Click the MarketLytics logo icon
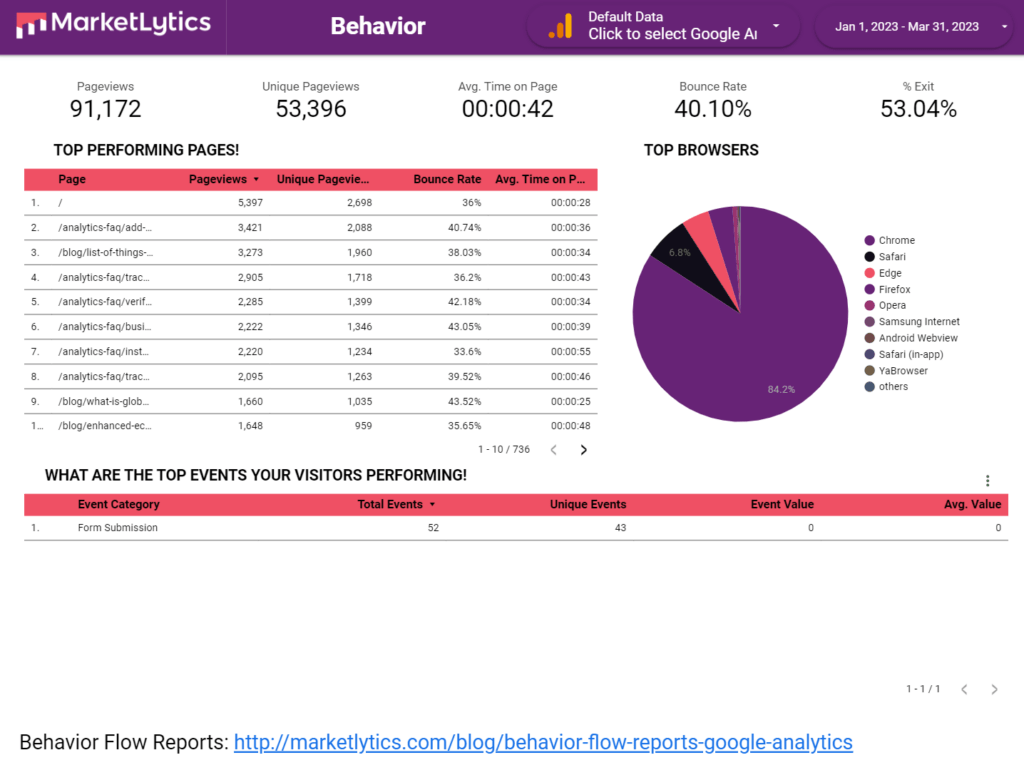The width and height of the screenshot is (1024, 765). (x=31, y=25)
